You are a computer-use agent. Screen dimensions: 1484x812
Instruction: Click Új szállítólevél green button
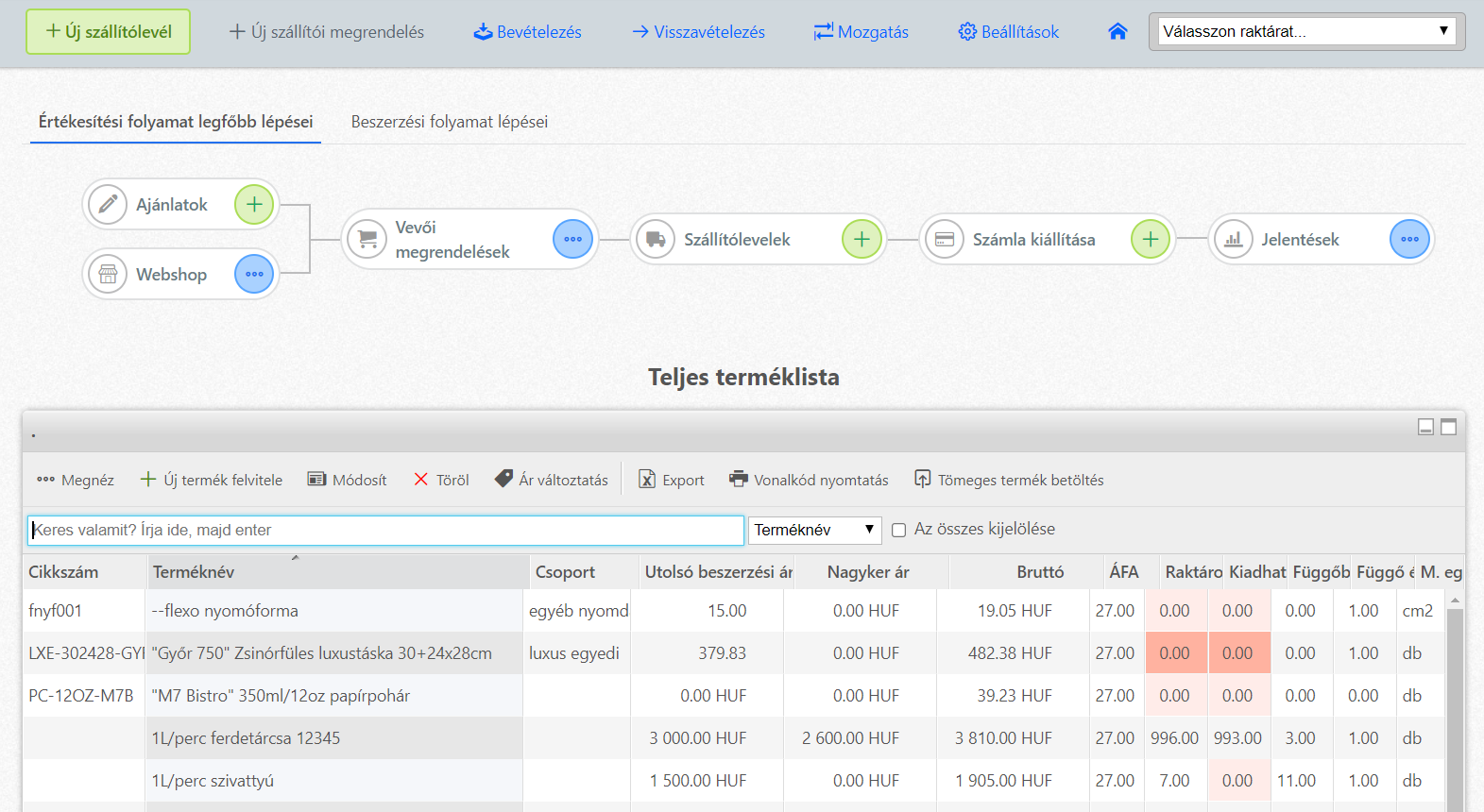pyautogui.click(x=109, y=31)
